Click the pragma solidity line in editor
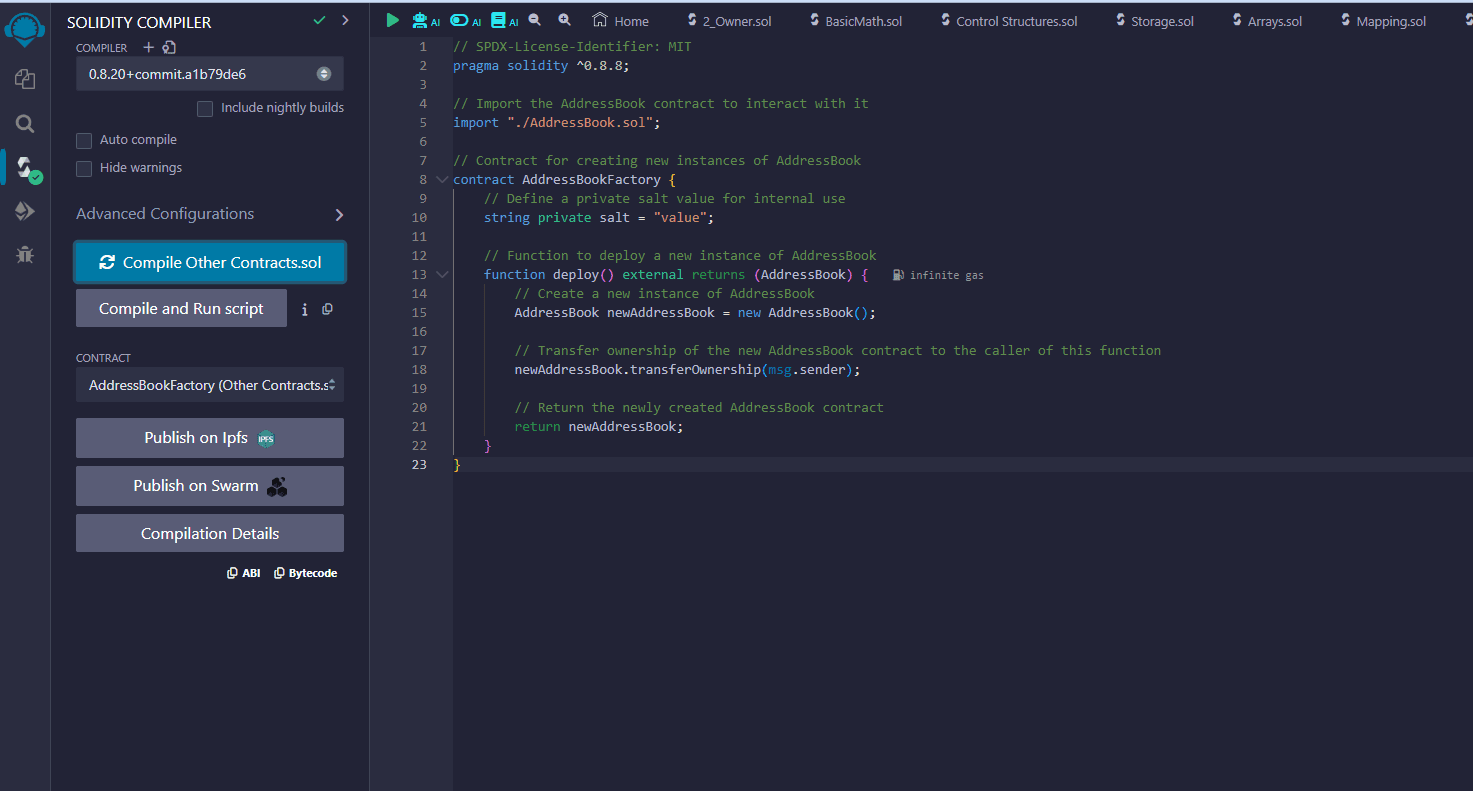Screen dimensions: 1473x791 point(541,66)
